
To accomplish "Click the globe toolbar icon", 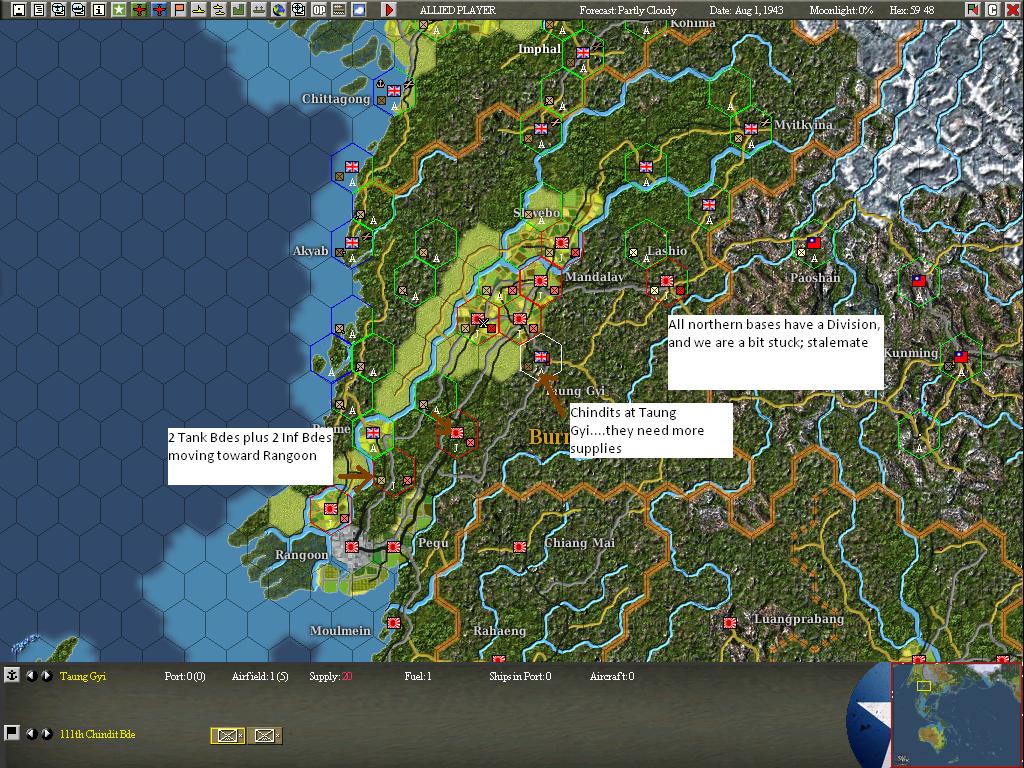I will (x=279, y=9).
